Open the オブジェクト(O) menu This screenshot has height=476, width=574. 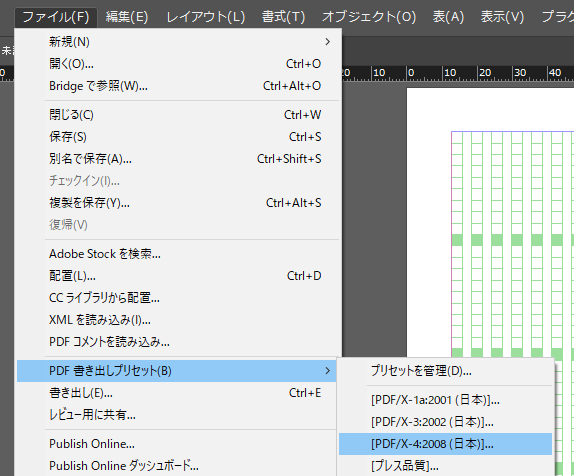click(x=369, y=17)
